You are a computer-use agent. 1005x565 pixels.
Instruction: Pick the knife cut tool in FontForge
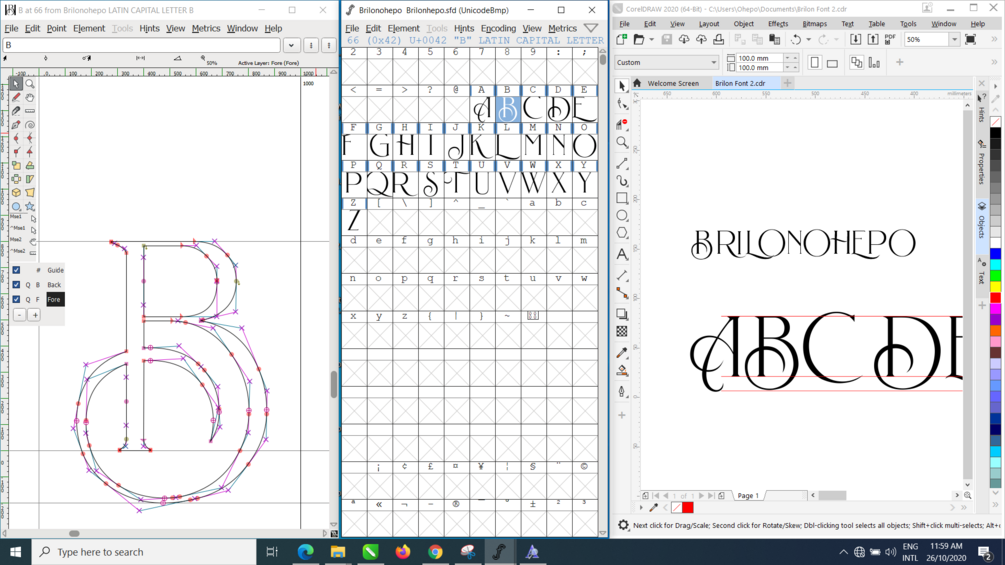click(x=16, y=111)
